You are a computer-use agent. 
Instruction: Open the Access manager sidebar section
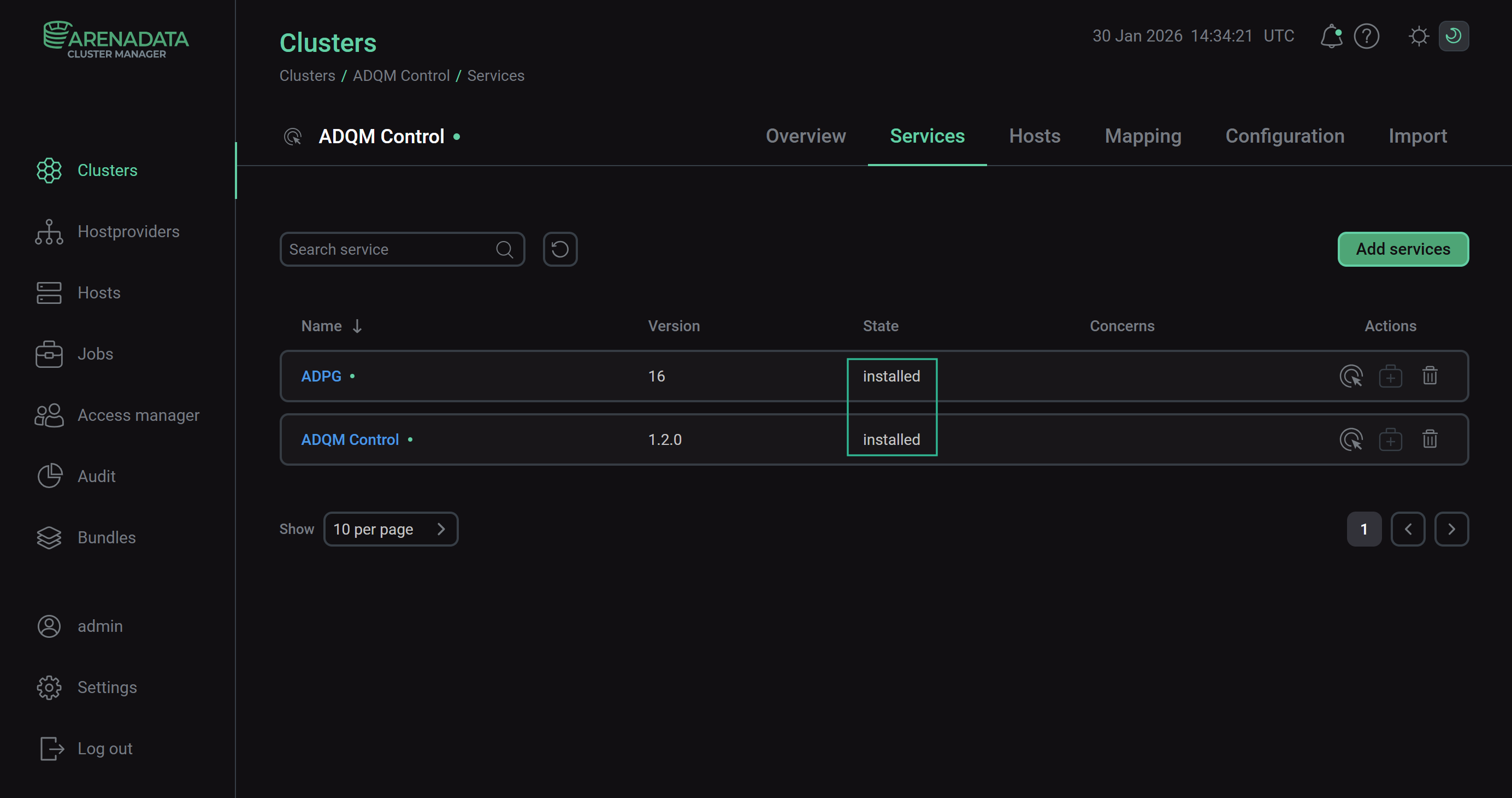coord(139,415)
